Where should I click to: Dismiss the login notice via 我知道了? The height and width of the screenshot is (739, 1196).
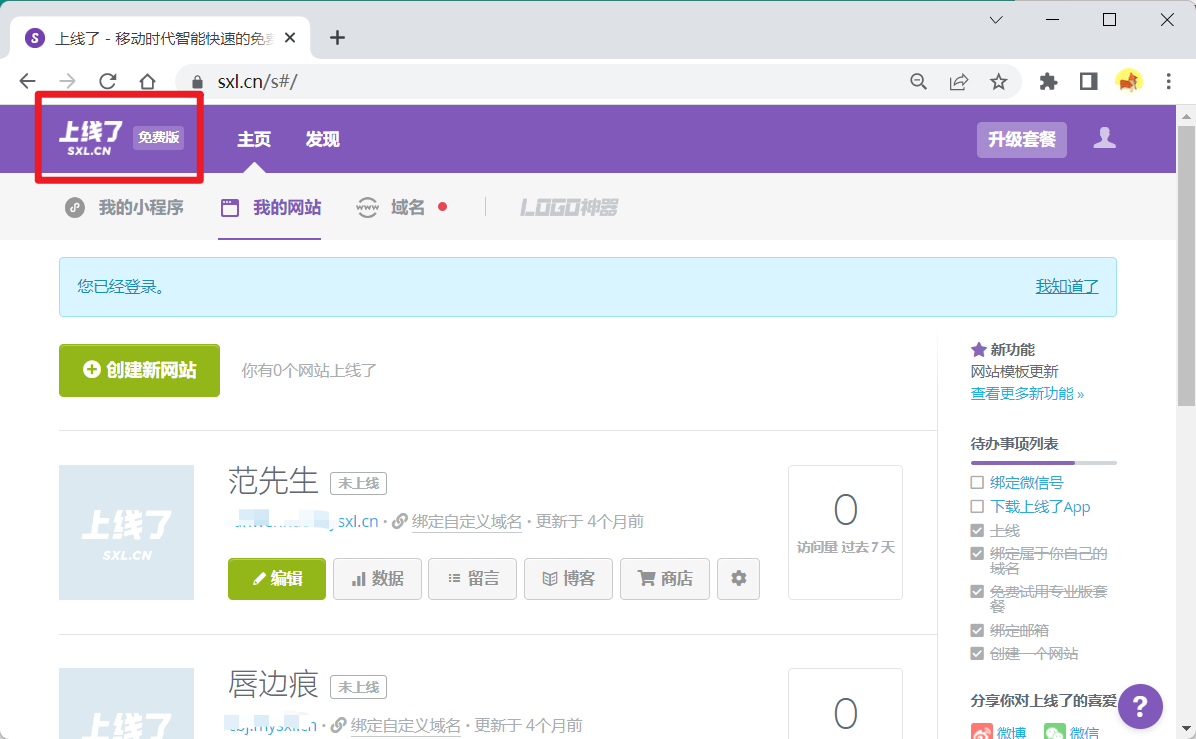(x=1067, y=287)
